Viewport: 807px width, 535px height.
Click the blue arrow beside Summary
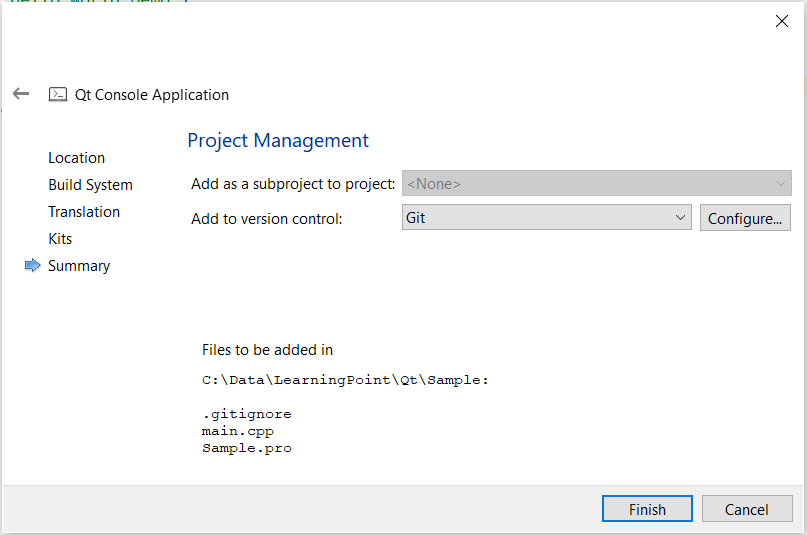click(x=32, y=265)
